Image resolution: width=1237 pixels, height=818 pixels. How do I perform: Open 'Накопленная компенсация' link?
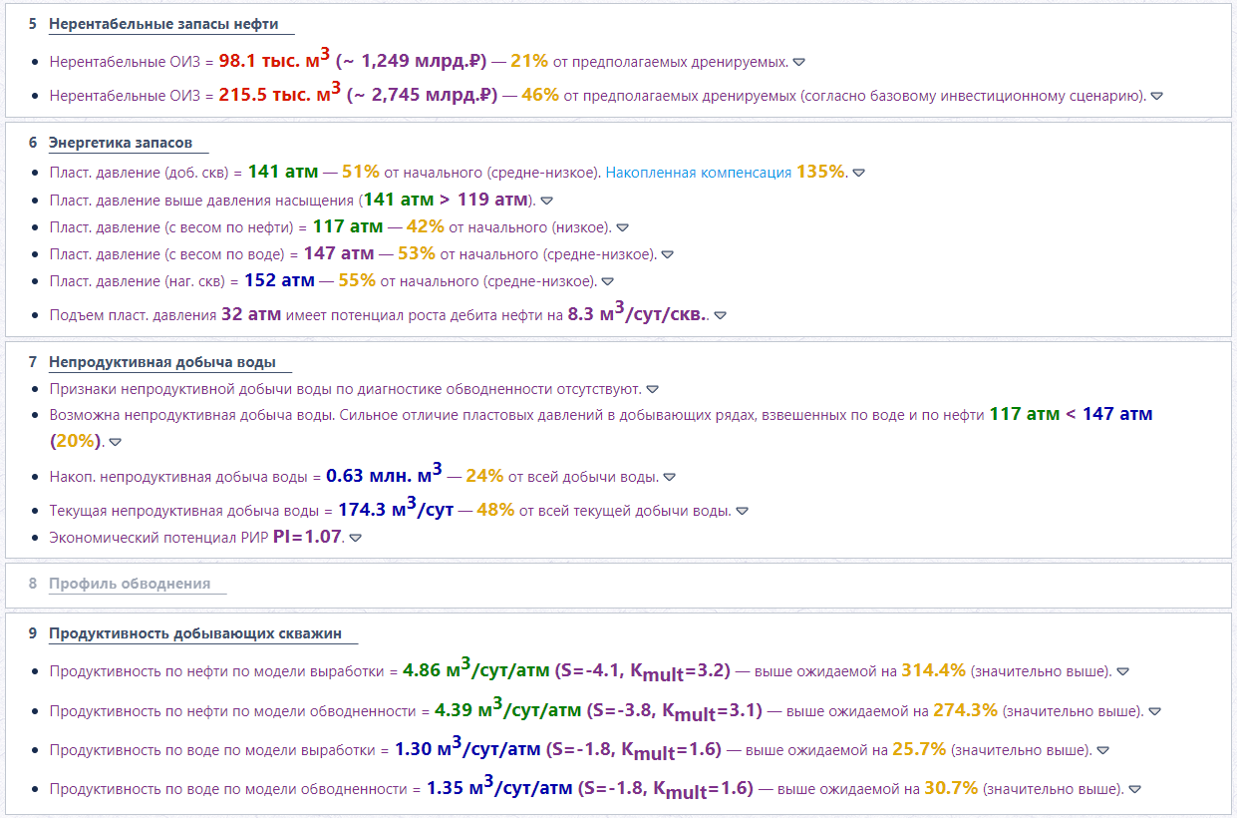698,173
